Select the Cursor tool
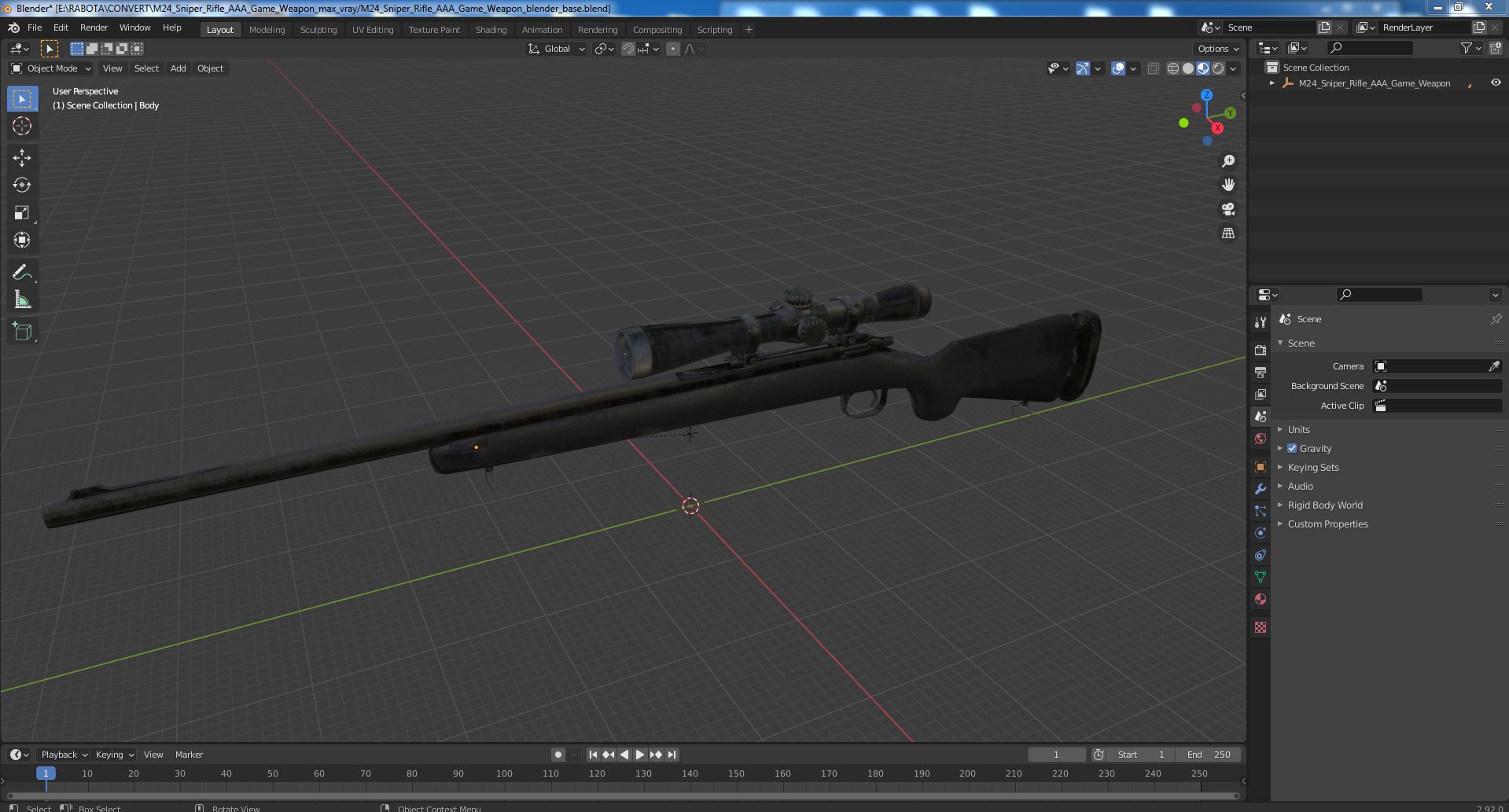The image size is (1509, 812). 22,126
